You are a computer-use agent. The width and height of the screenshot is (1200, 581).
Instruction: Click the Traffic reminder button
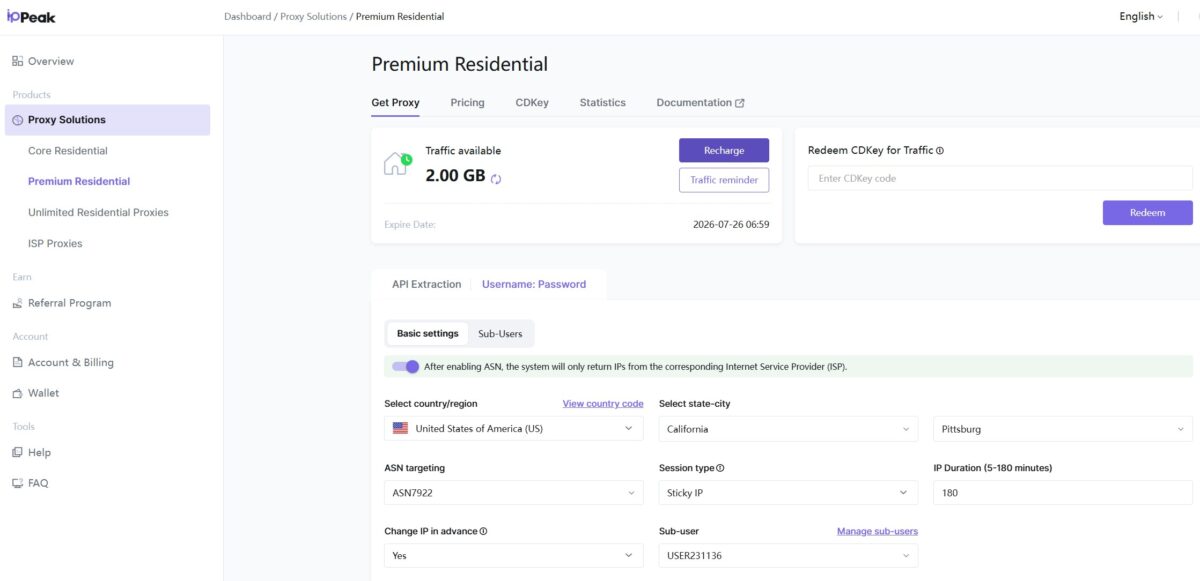(724, 180)
